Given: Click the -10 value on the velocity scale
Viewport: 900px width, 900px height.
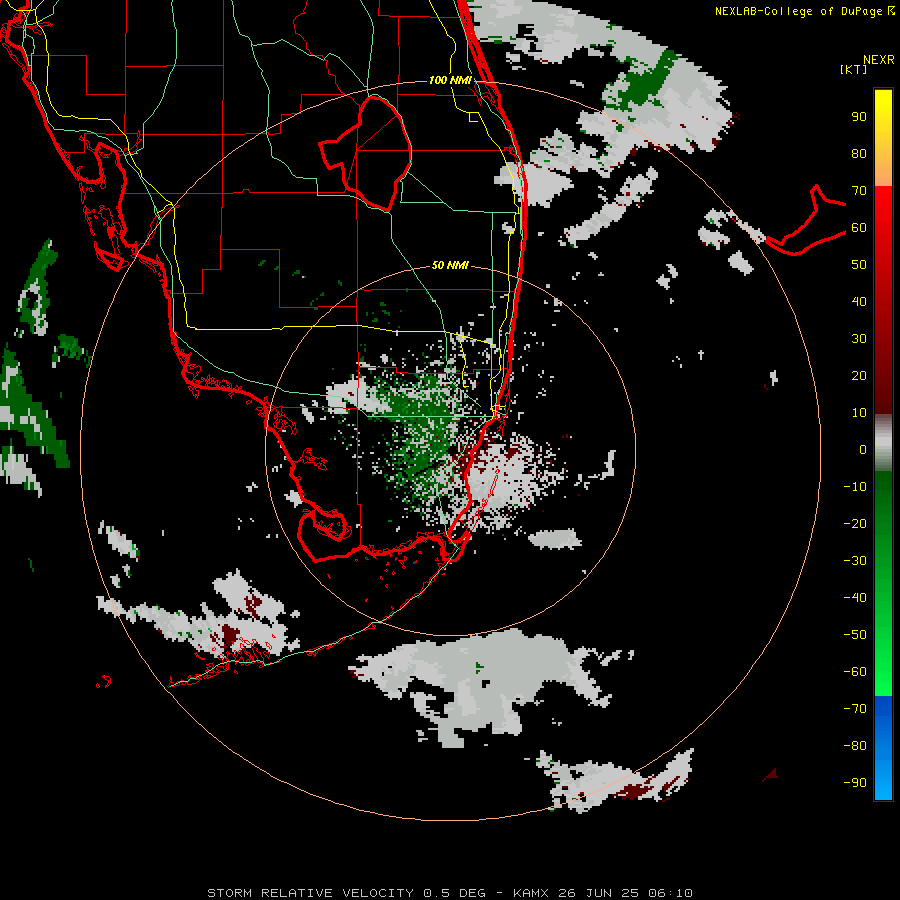Looking at the screenshot, I should [855, 487].
